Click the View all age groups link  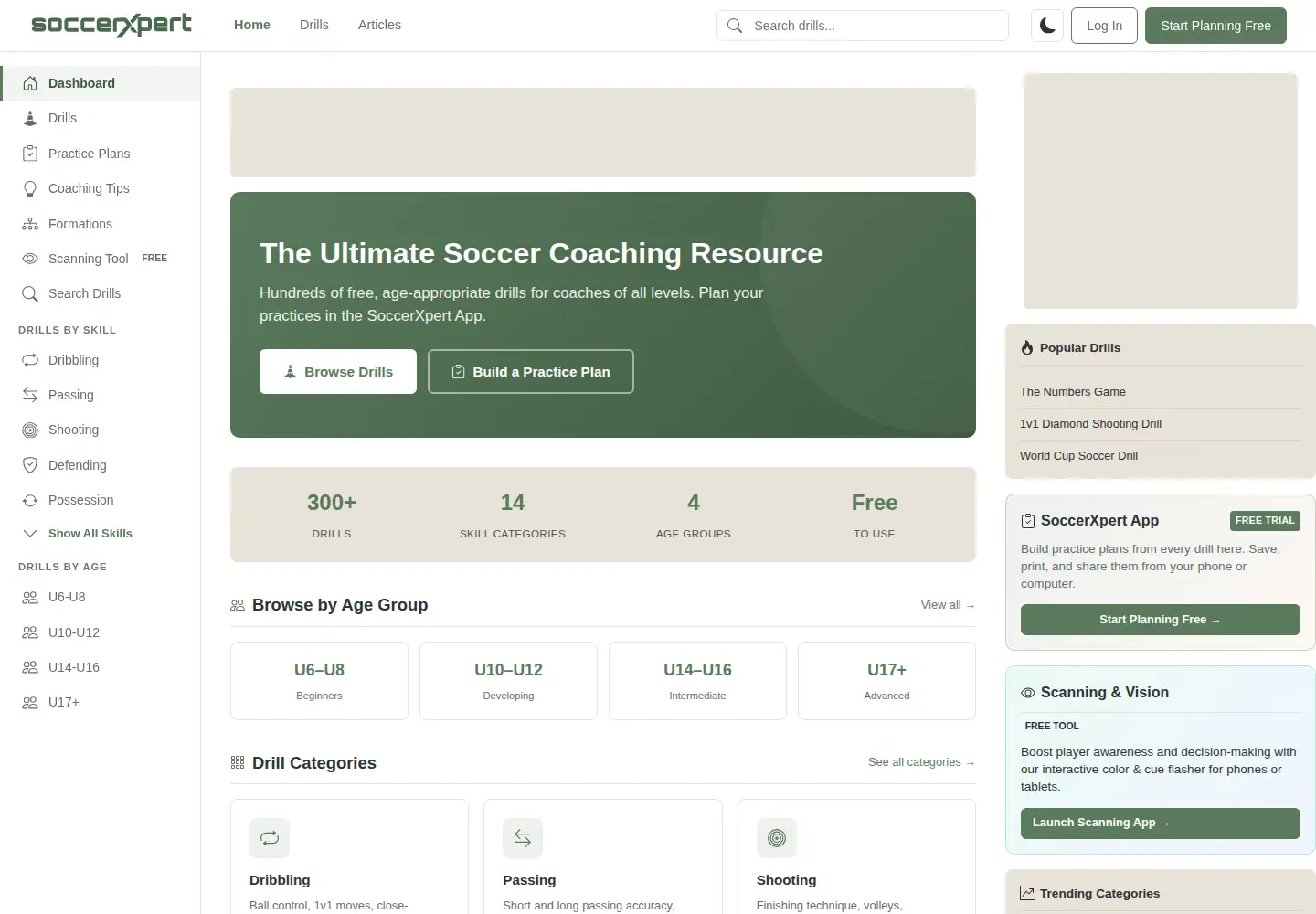coord(948,605)
